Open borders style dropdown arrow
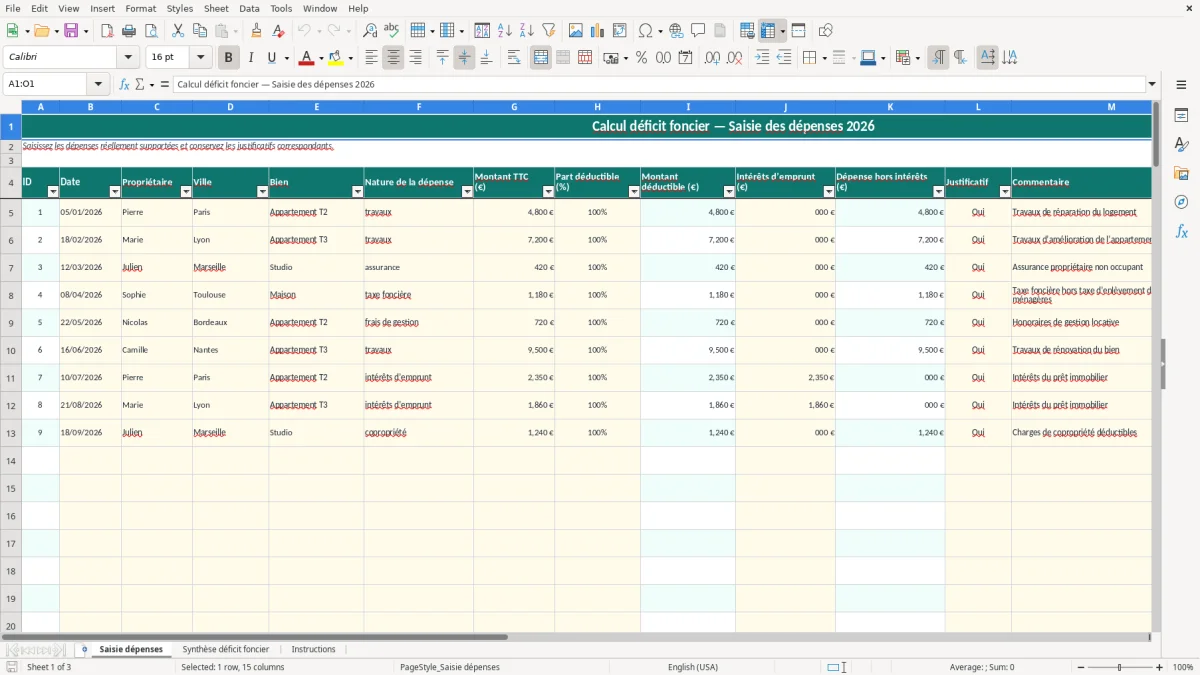 coord(823,58)
